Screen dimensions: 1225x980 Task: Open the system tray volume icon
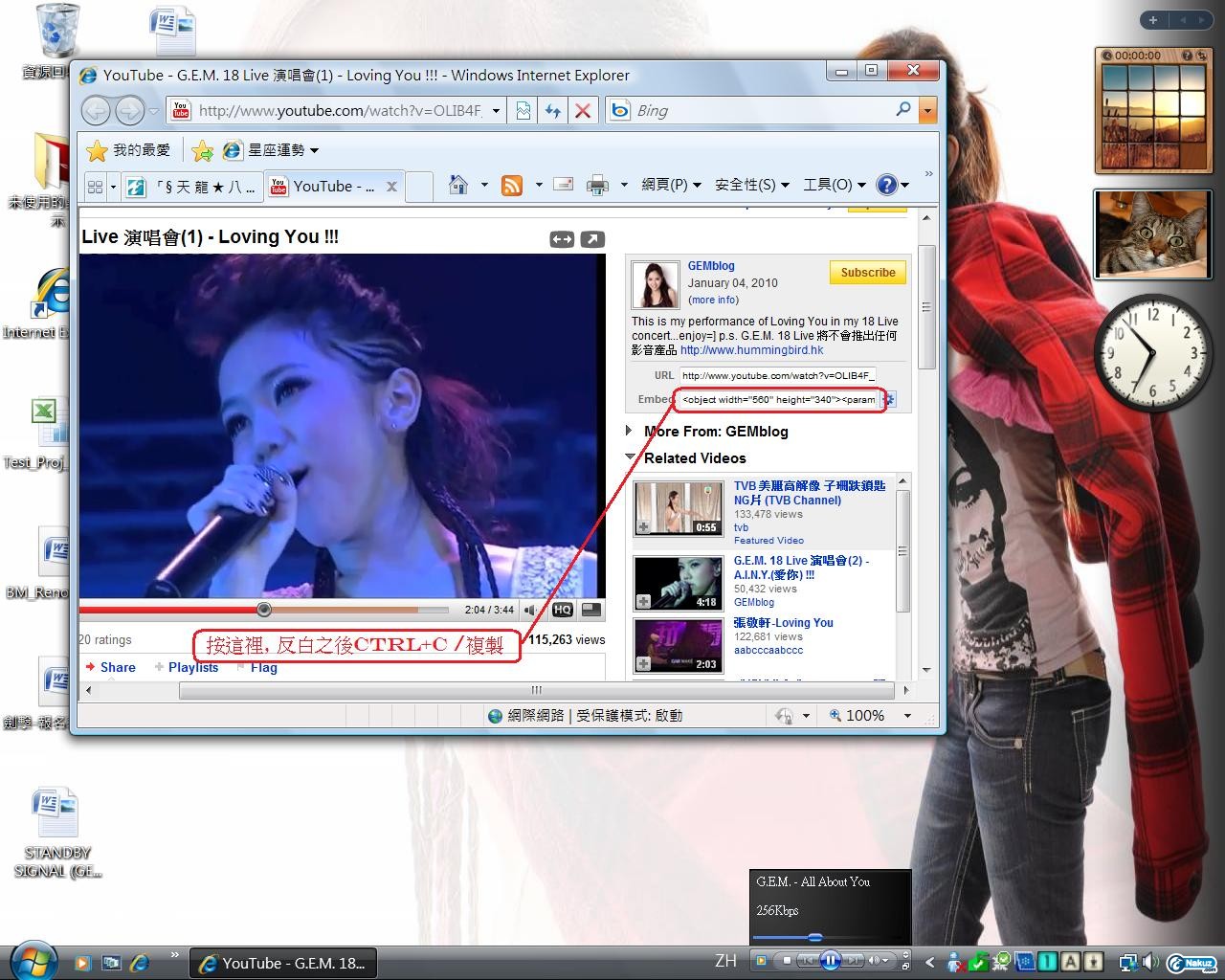click(x=1149, y=962)
